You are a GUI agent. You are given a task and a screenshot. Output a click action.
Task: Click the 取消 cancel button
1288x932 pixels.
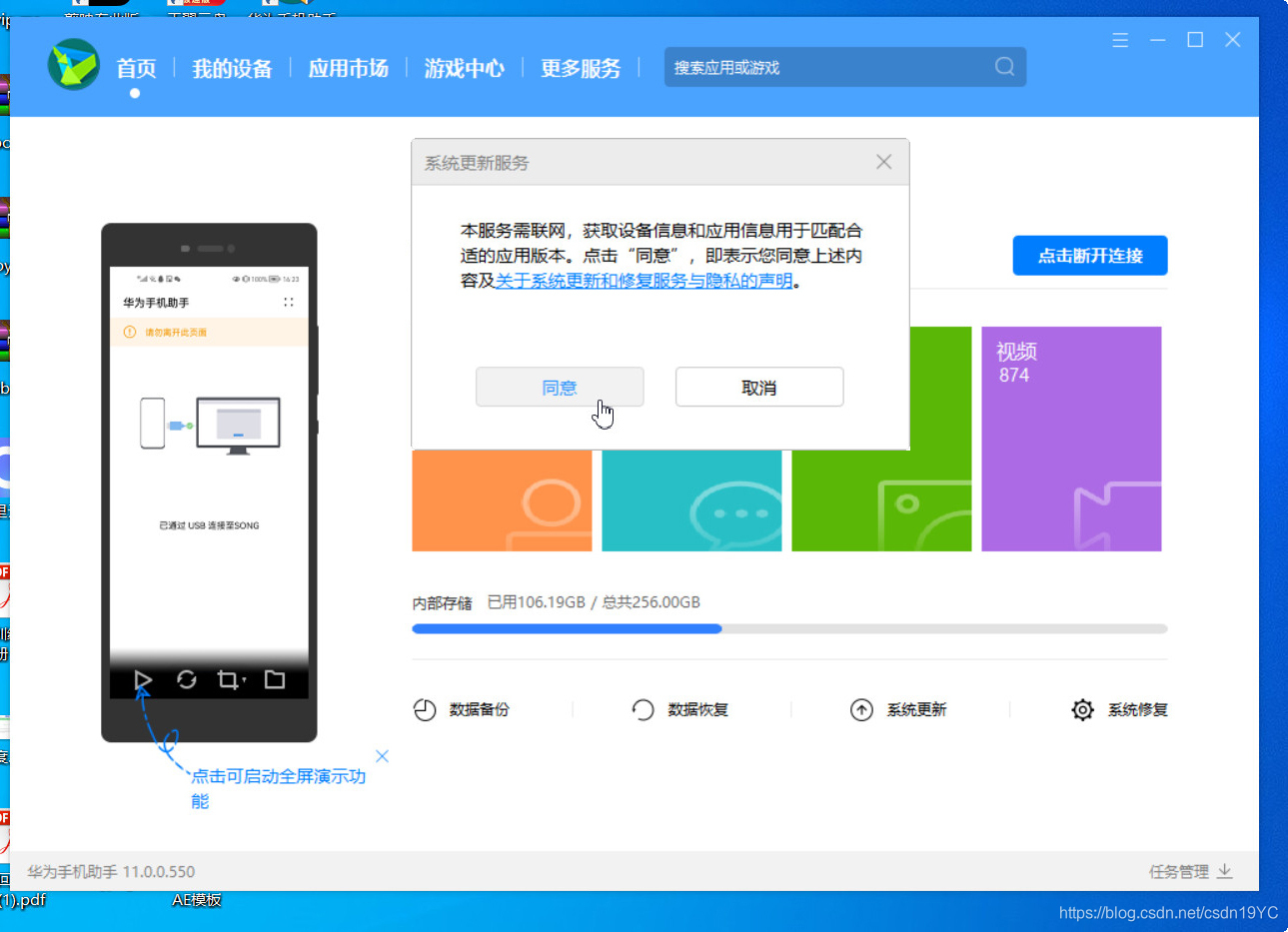pyautogui.click(x=759, y=388)
